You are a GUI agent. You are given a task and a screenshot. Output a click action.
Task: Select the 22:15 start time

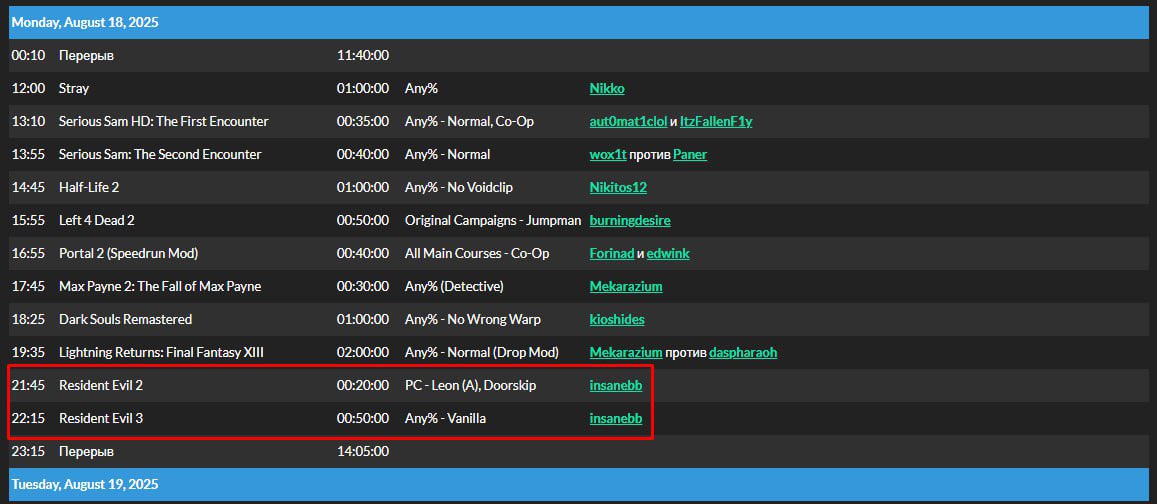pos(28,419)
